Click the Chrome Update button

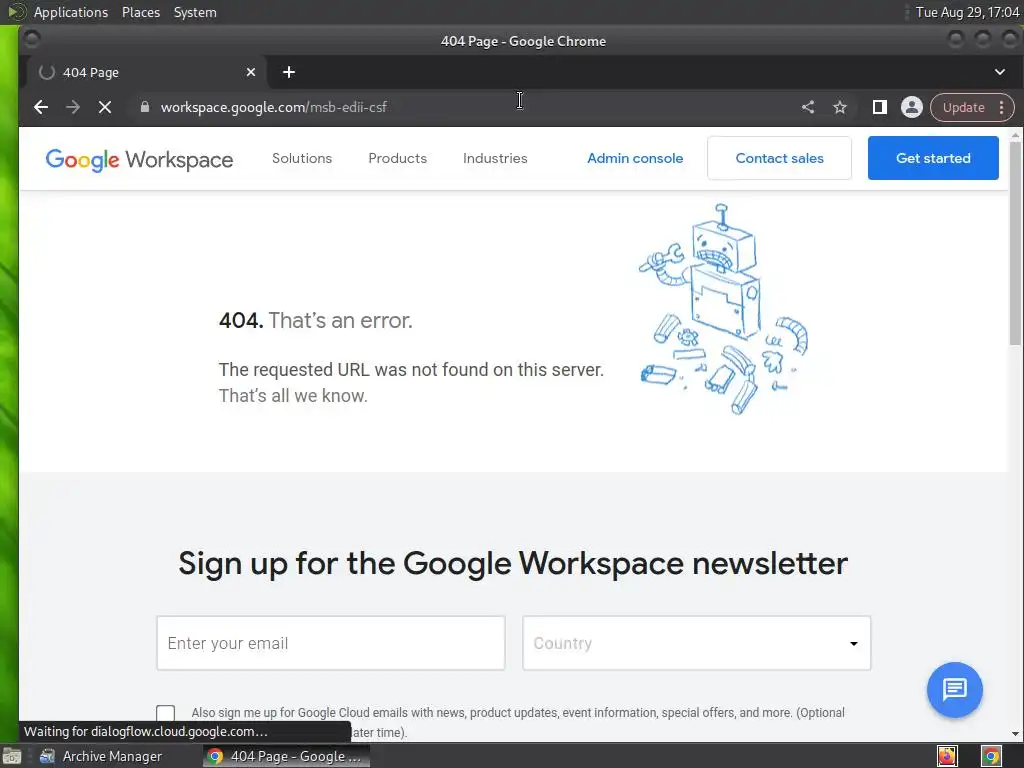(963, 107)
